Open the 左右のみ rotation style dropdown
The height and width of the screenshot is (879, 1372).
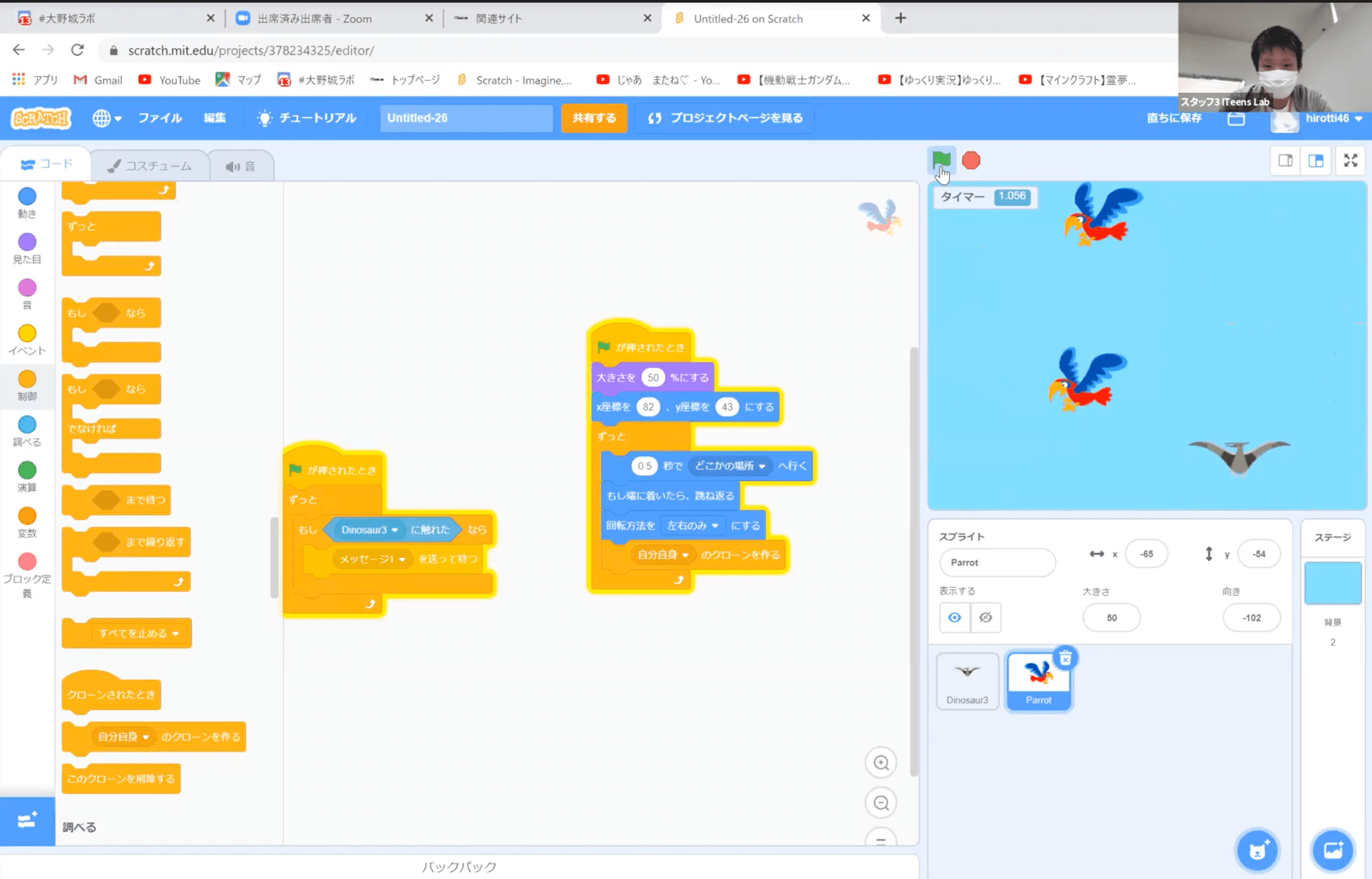point(692,526)
